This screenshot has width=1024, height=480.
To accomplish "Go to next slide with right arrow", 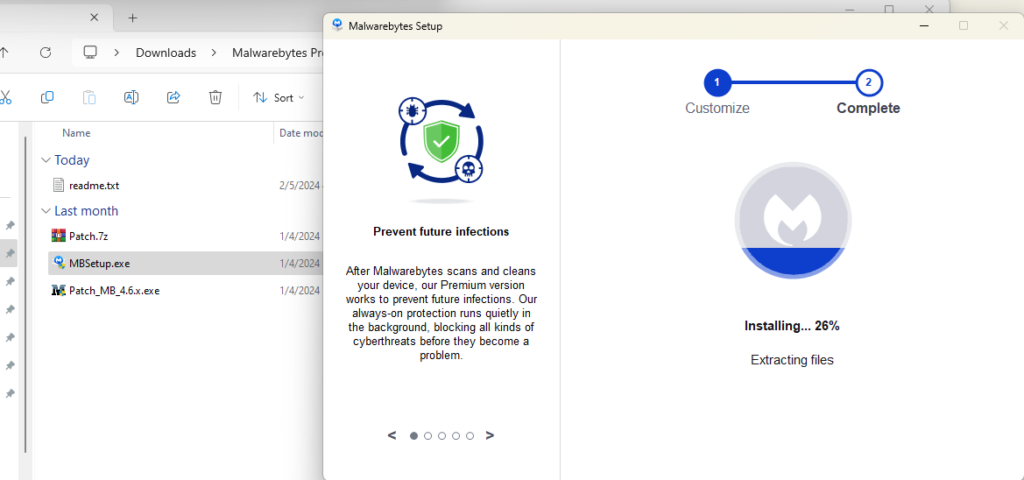I will click(489, 435).
